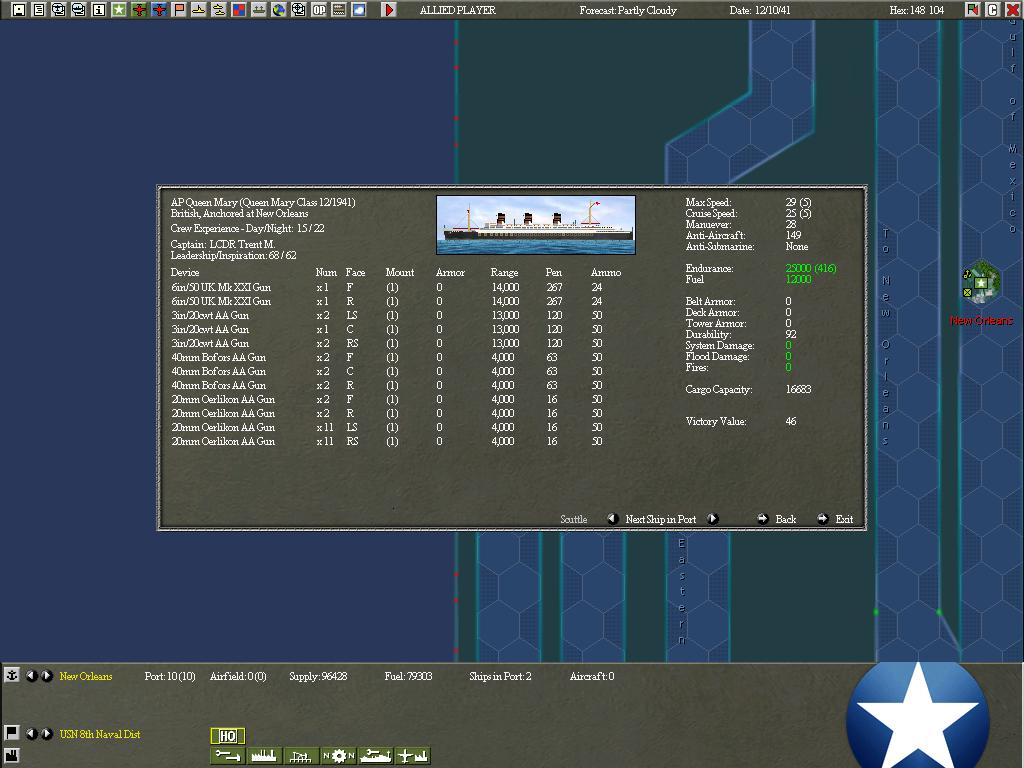Click the information 'i' toolbar icon

click(x=99, y=10)
